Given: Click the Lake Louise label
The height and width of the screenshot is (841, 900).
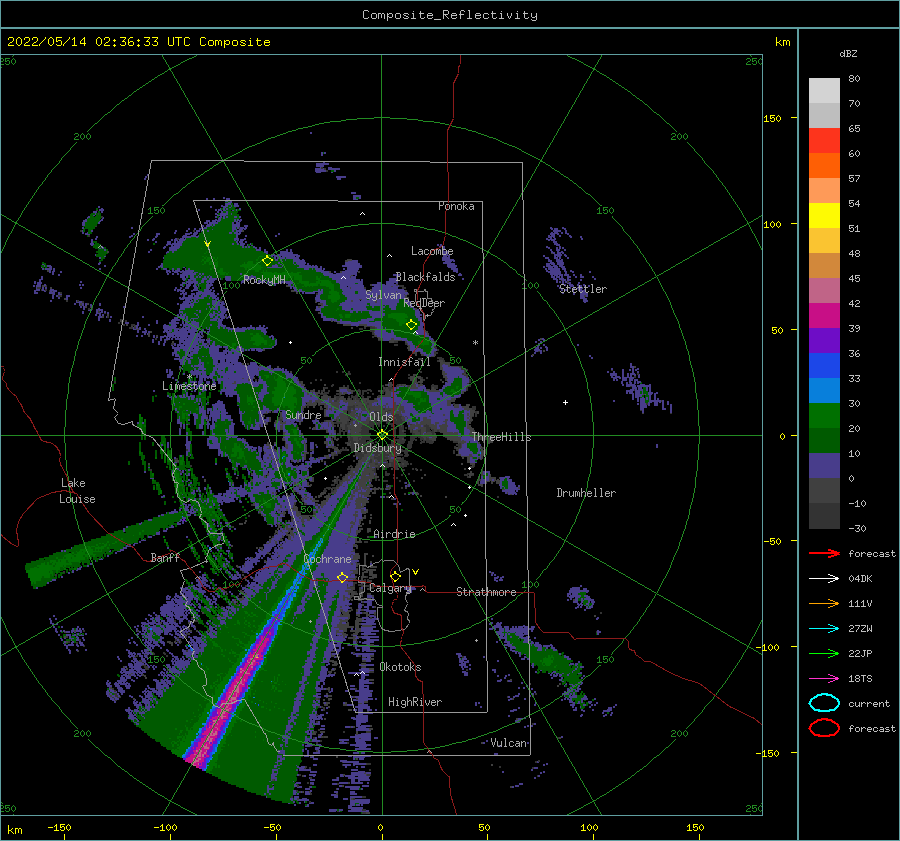Looking at the screenshot, I should (x=78, y=491).
